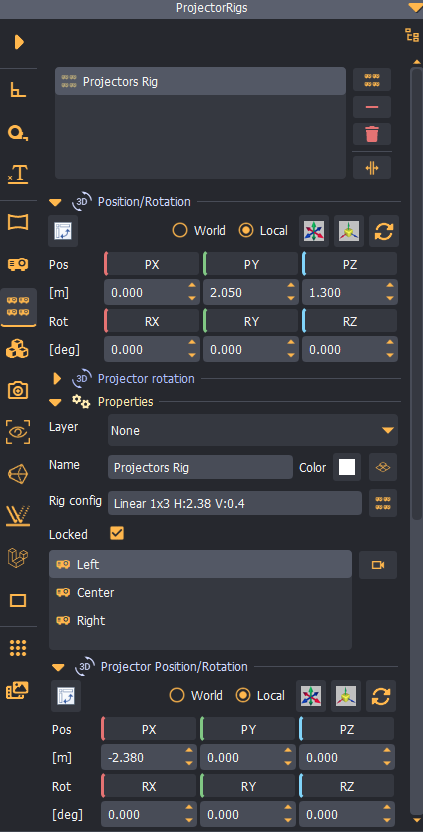This screenshot has height=832, width=423.
Task: Open the ProjectorRigs panel title dropdown arrow
Action: coord(415,7)
